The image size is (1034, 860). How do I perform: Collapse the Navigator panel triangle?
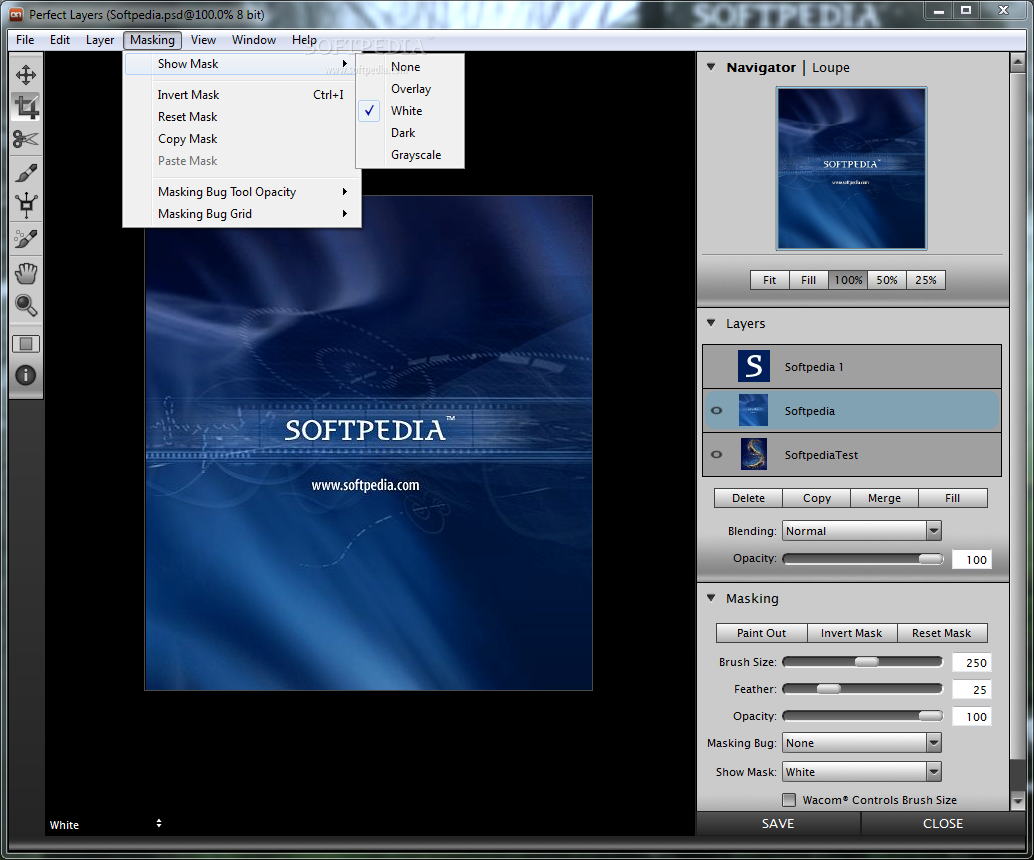[x=711, y=67]
